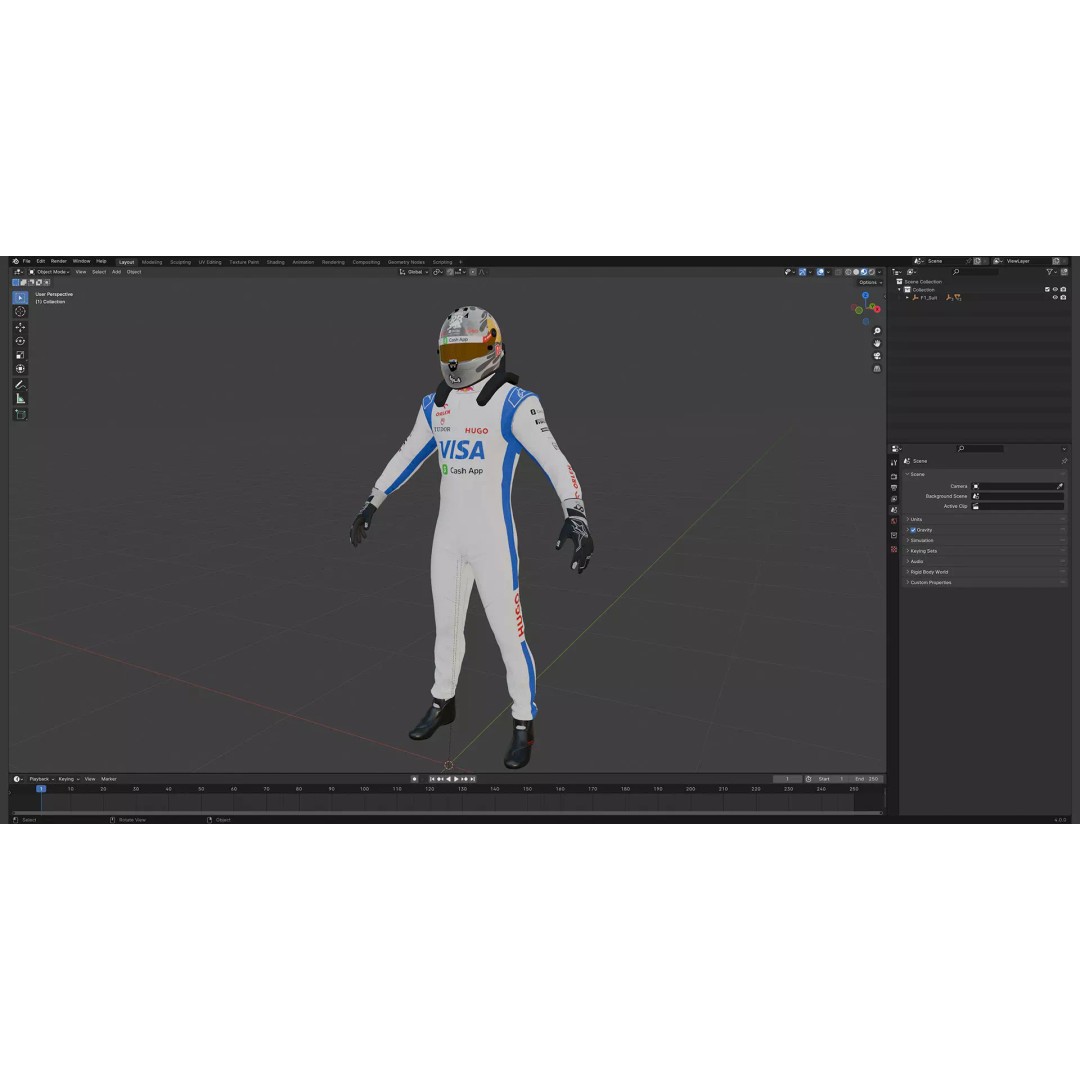Image resolution: width=1080 pixels, height=1080 pixels.
Task: Expand the Keying Sets panel
Action: pyautogui.click(x=985, y=551)
